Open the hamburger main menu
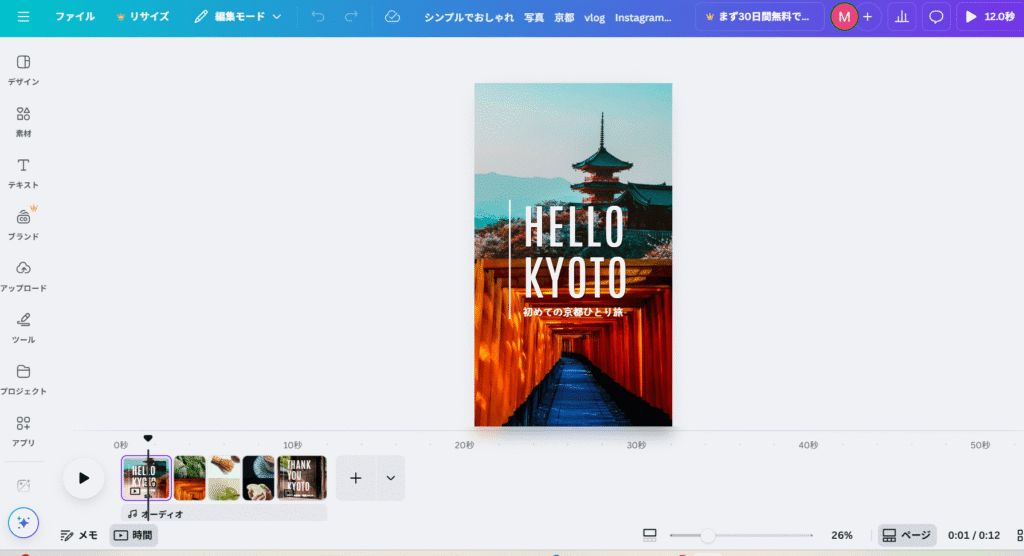1024x556 pixels. [x=23, y=17]
